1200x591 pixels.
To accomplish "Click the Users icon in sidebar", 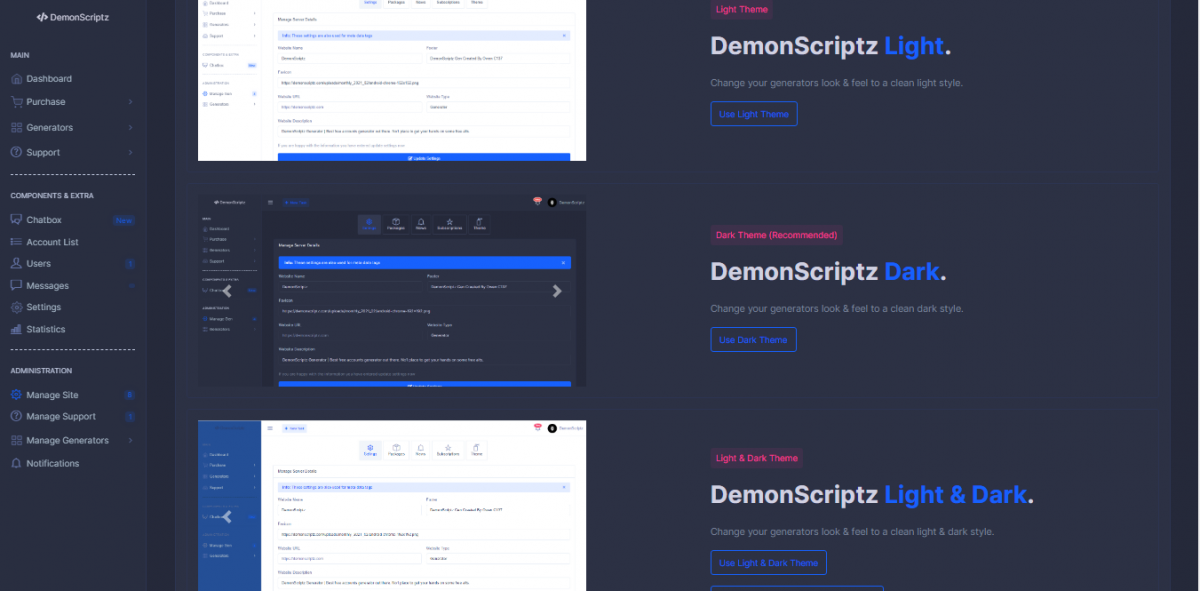I will tap(17, 264).
